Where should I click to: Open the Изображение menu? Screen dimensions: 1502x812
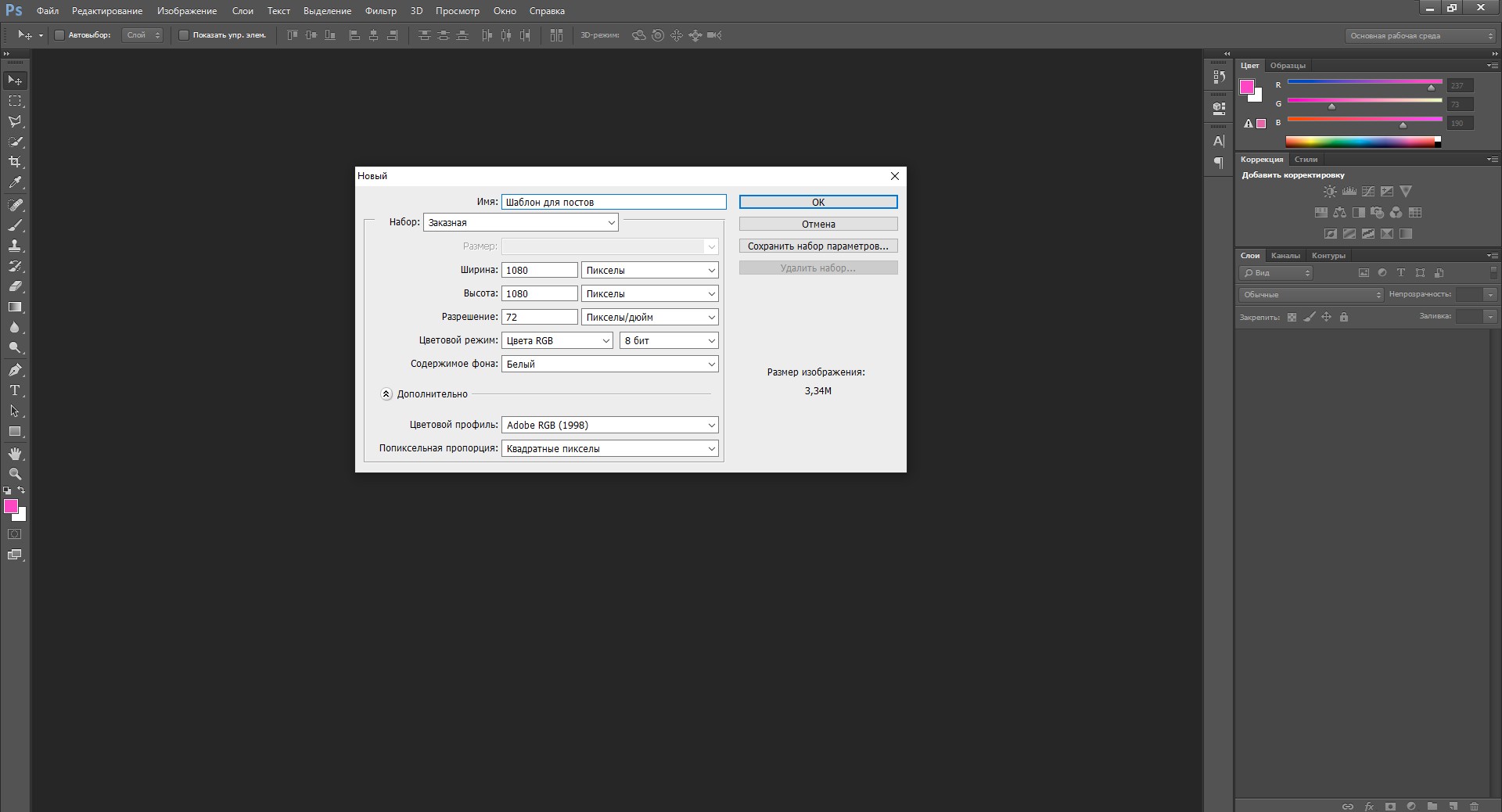187,11
